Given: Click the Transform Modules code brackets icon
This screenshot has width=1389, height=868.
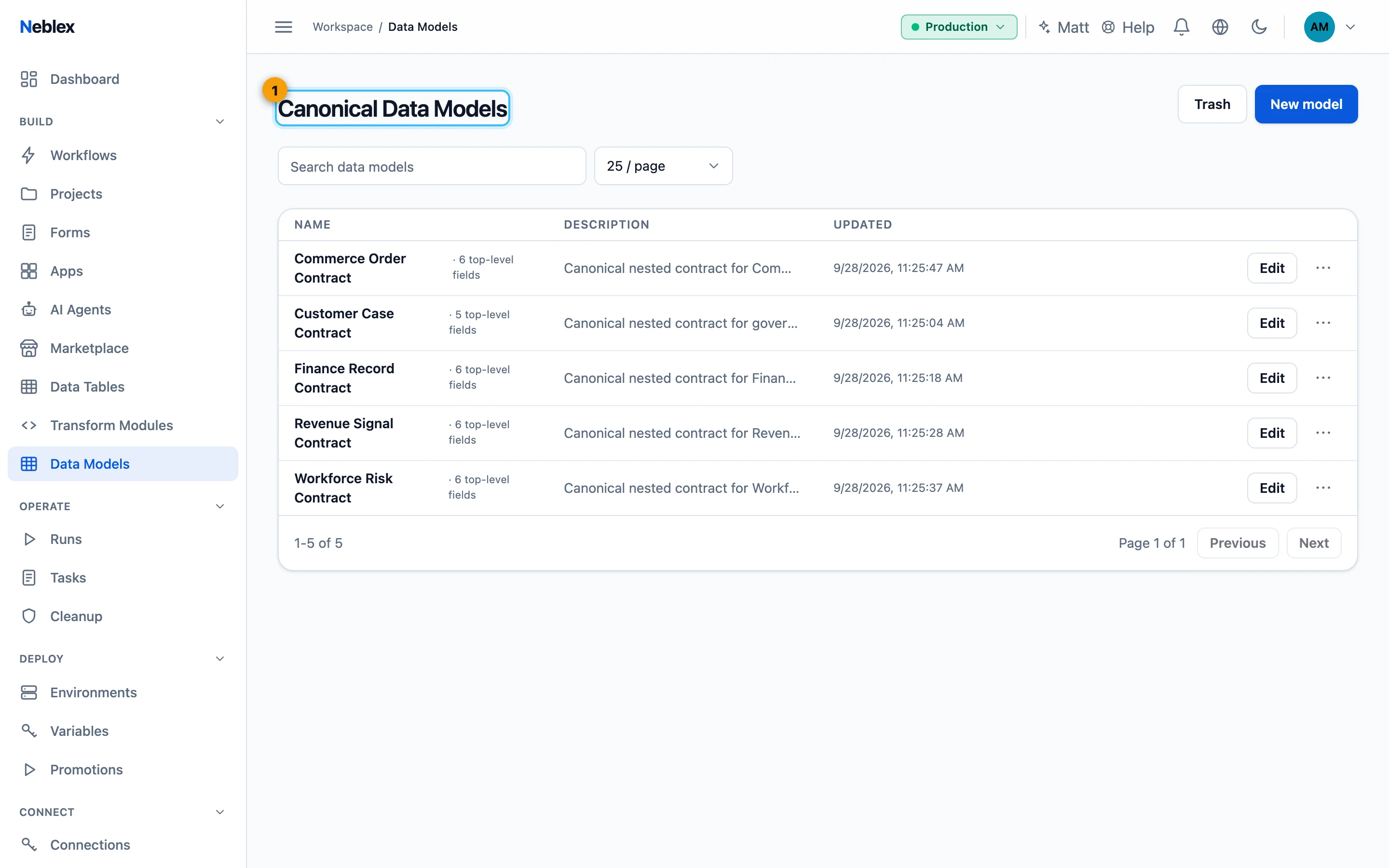Looking at the screenshot, I should 29,425.
